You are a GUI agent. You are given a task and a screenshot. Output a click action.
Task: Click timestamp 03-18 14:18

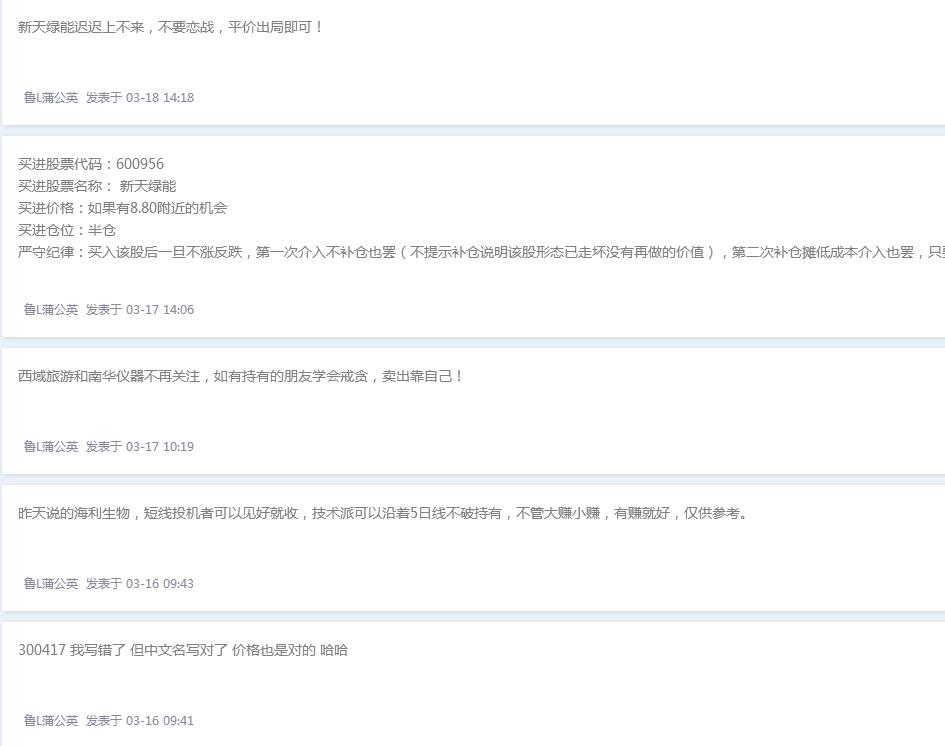[x=160, y=98]
